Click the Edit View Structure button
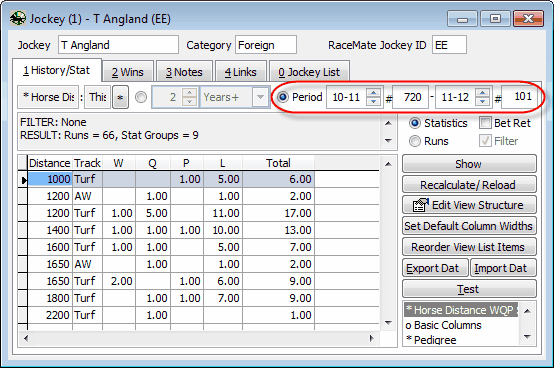 coord(469,205)
